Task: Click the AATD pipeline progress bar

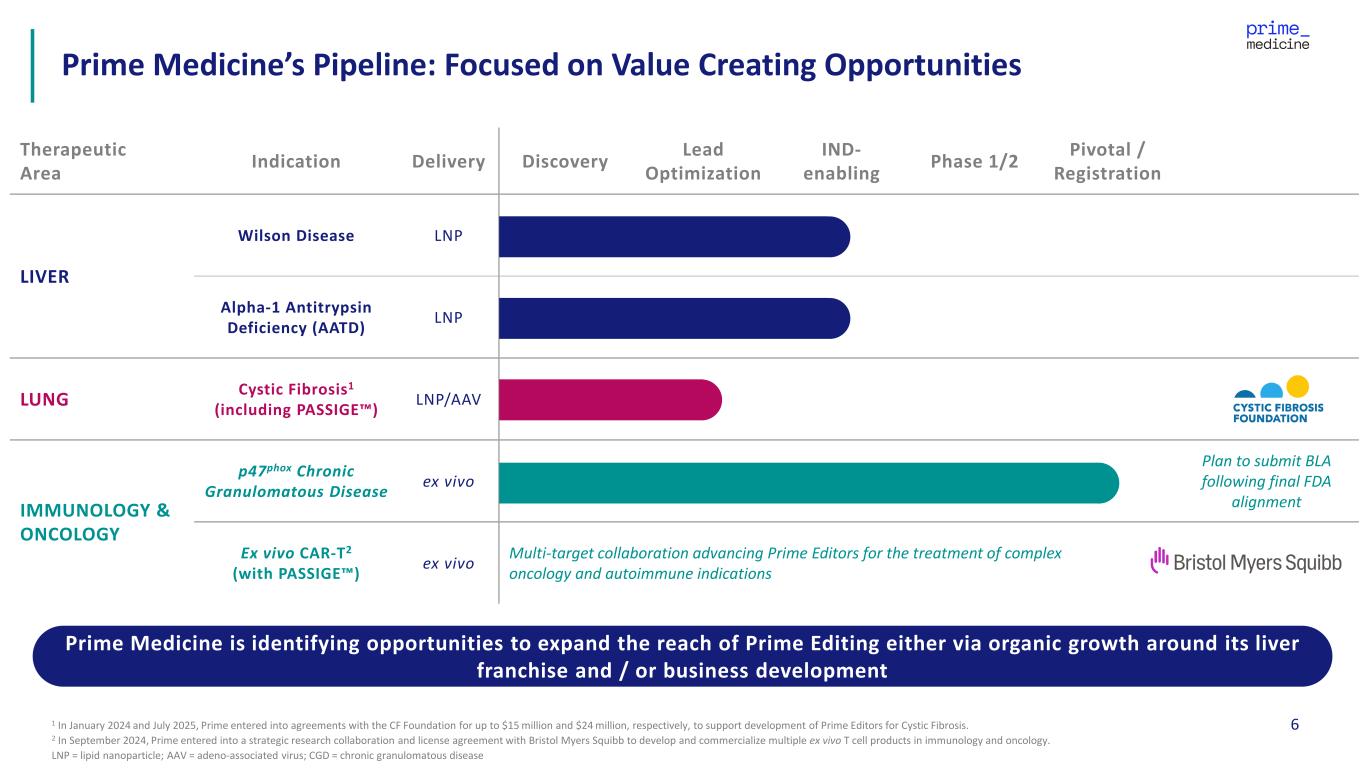Action: [673, 318]
